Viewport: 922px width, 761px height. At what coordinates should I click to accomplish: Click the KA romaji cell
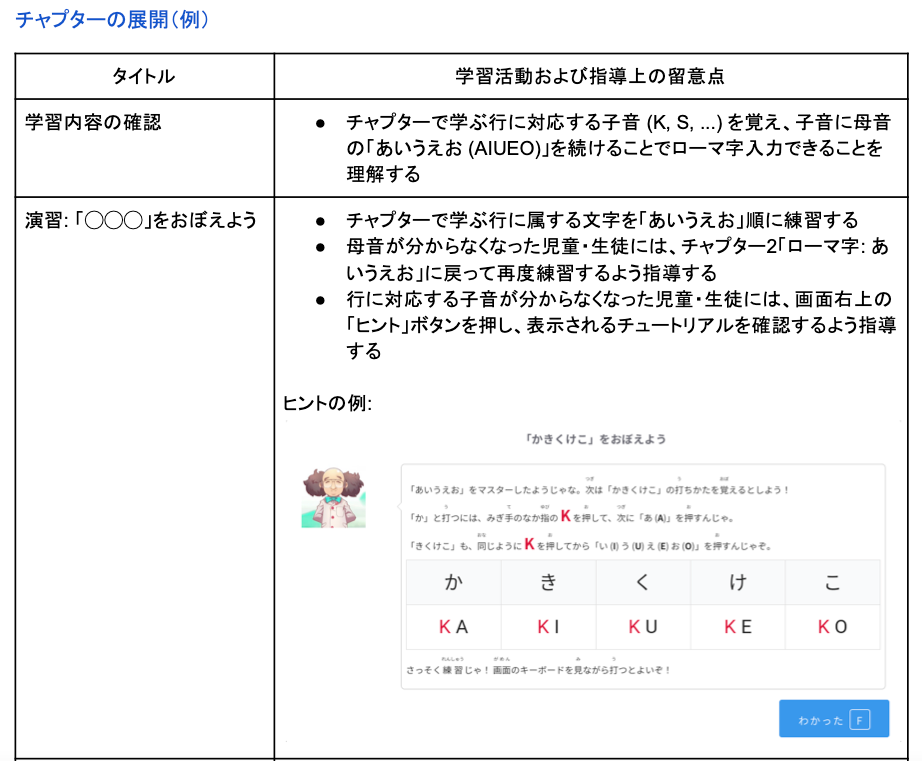coord(453,627)
